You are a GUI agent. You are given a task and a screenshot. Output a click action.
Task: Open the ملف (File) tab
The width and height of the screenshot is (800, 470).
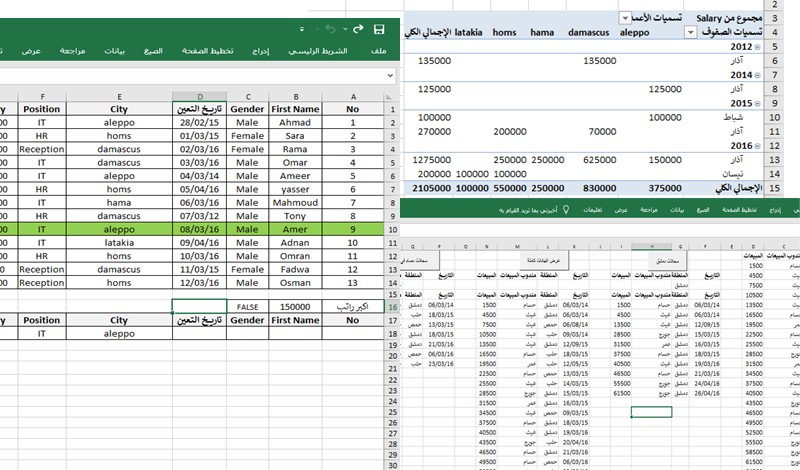coord(379,51)
